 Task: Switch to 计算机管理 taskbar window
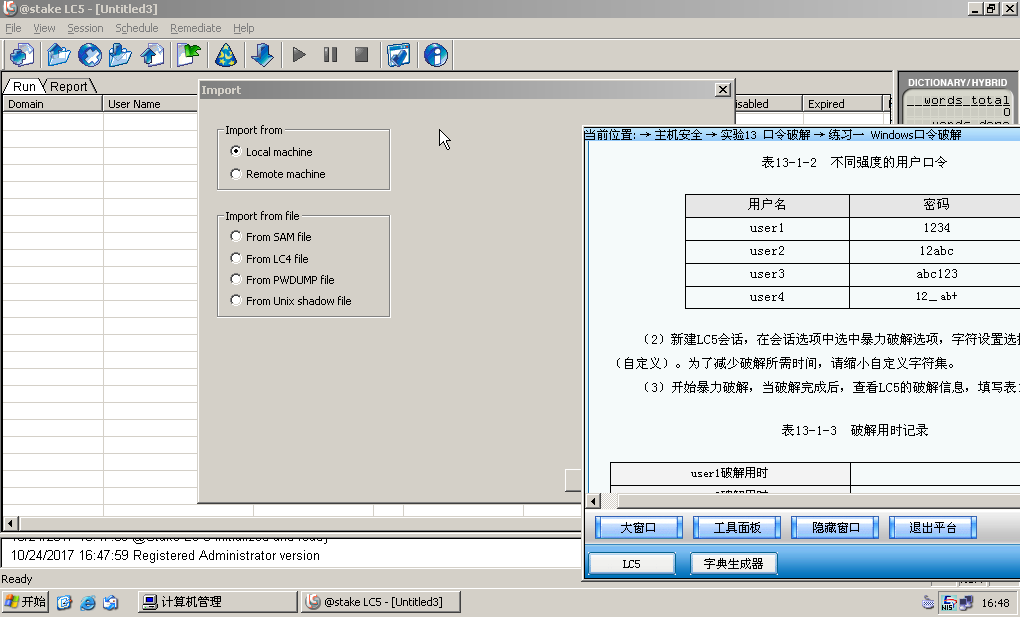(217, 602)
